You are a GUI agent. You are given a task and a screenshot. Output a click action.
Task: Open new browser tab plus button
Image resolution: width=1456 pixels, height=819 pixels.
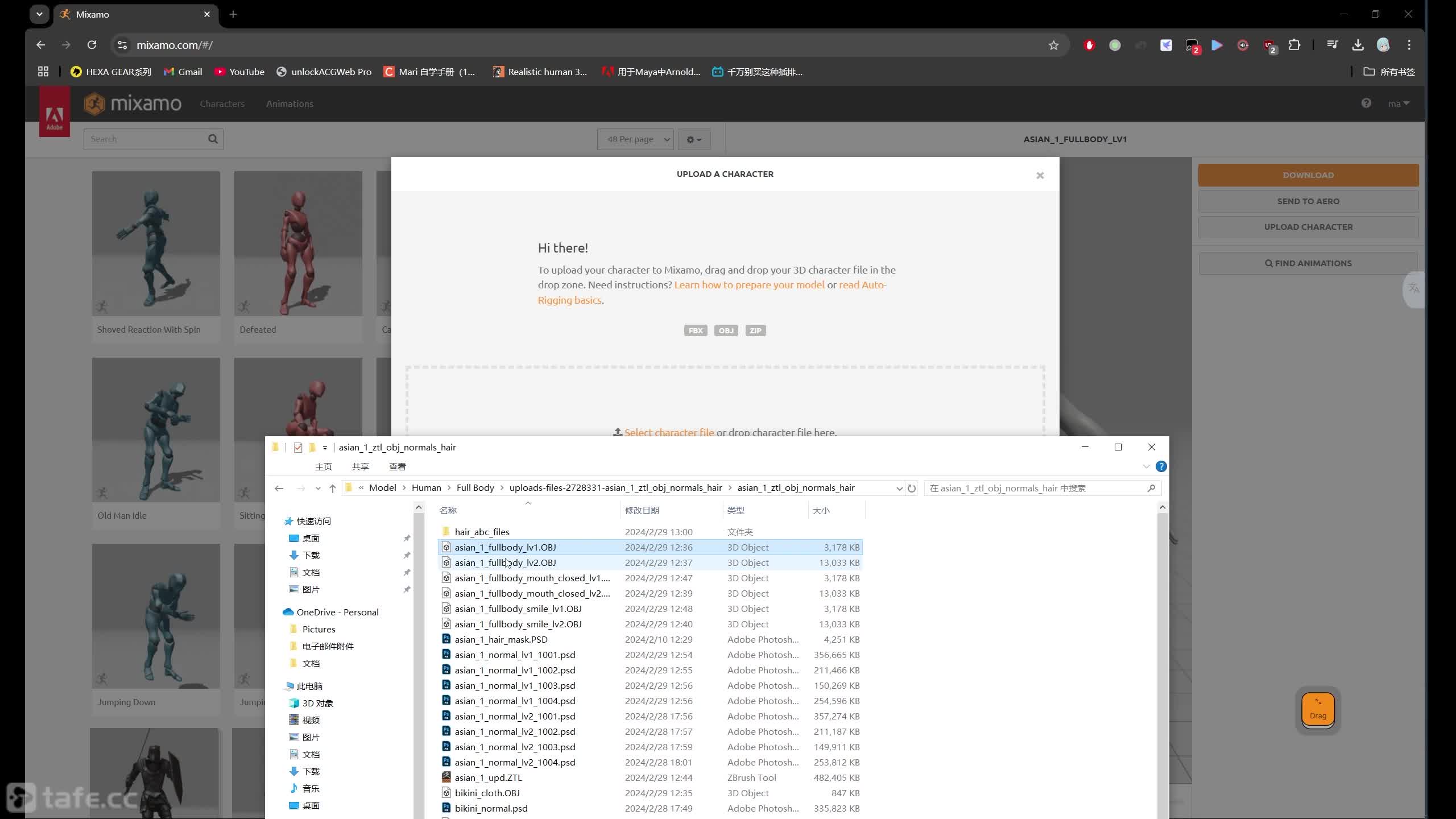pos(233,14)
